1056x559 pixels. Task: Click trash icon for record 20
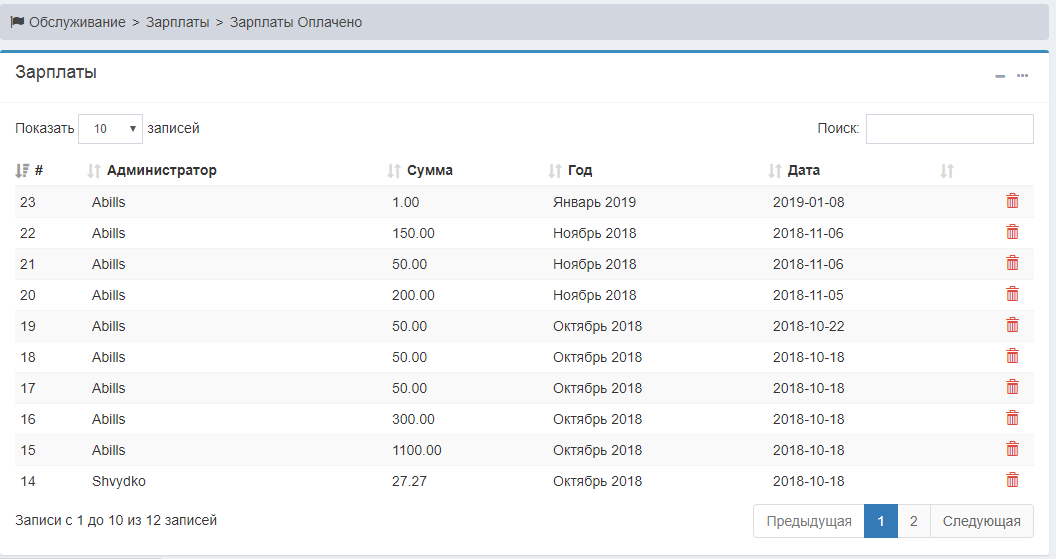[x=1012, y=294]
